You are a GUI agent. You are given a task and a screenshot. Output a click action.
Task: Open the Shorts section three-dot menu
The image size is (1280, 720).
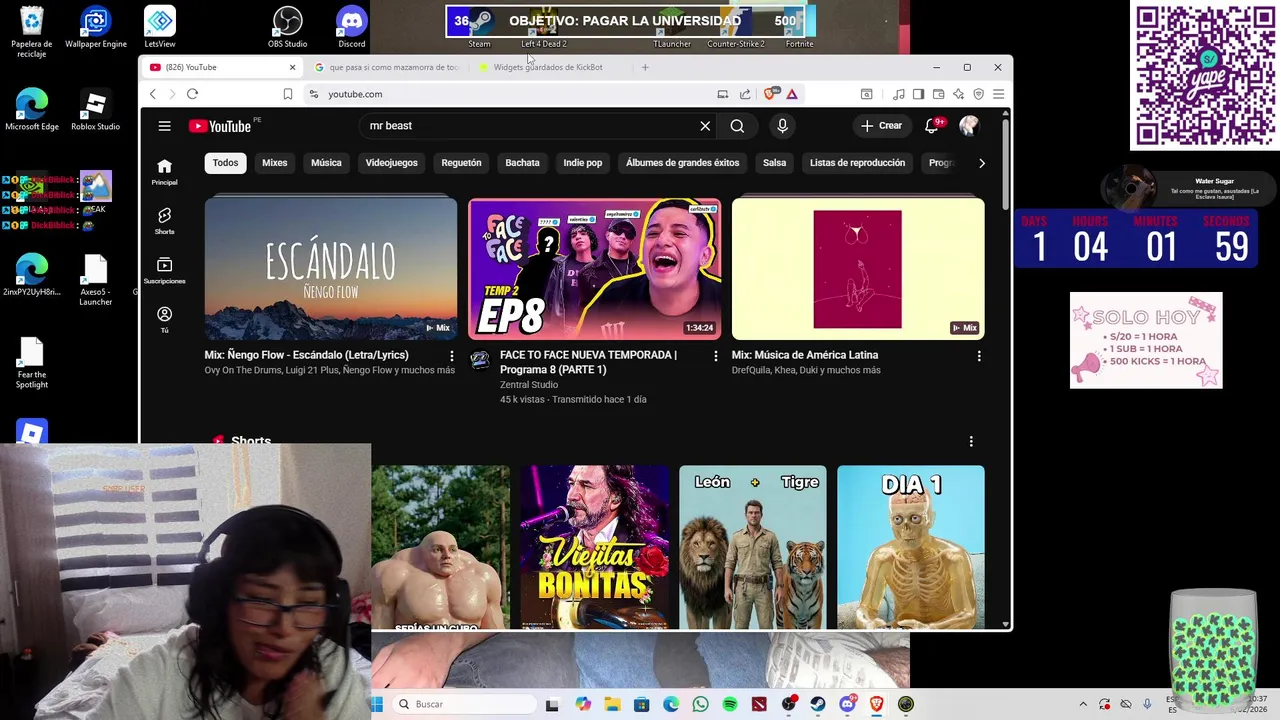click(x=970, y=441)
